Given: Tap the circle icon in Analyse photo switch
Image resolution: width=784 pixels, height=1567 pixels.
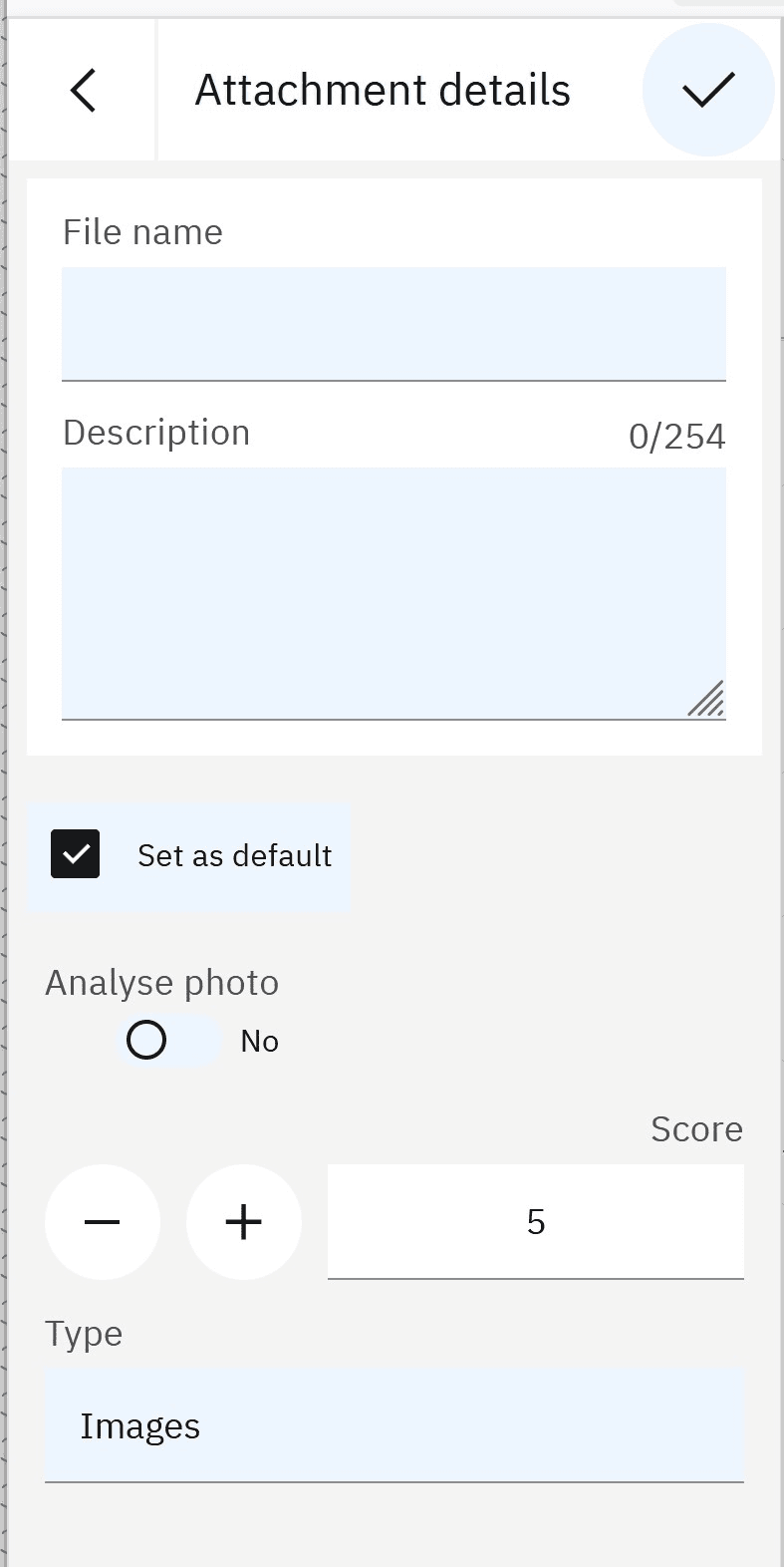Looking at the screenshot, I should pyautogui.click(x=146, y=1040).
